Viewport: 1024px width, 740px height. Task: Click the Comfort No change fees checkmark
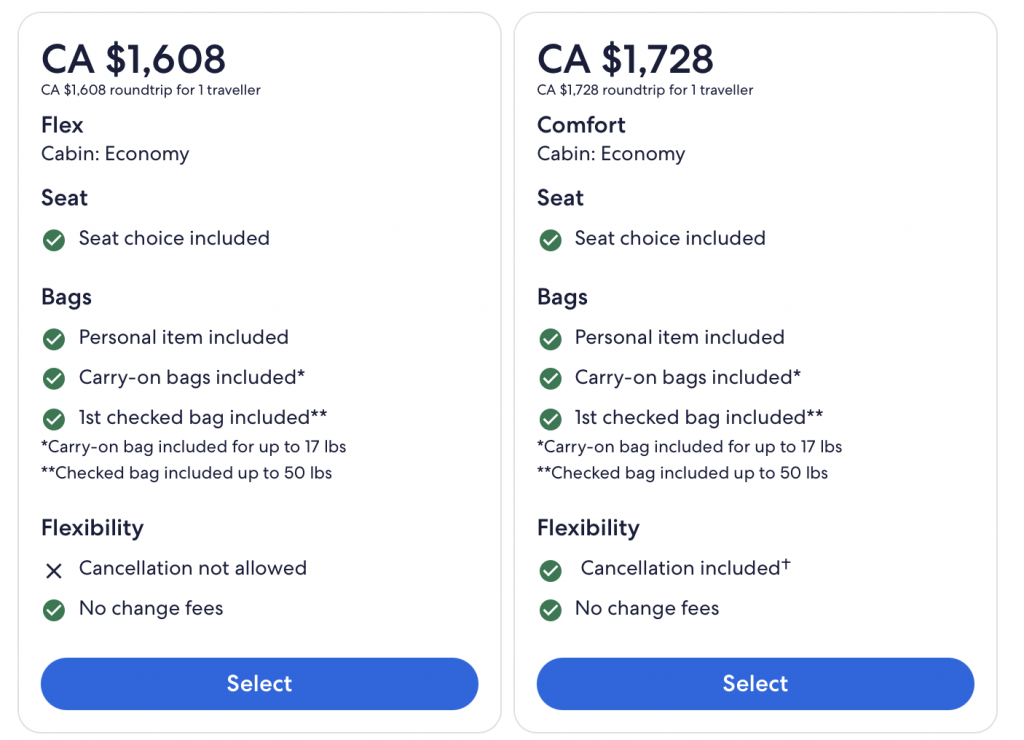[x=550, y=610]
